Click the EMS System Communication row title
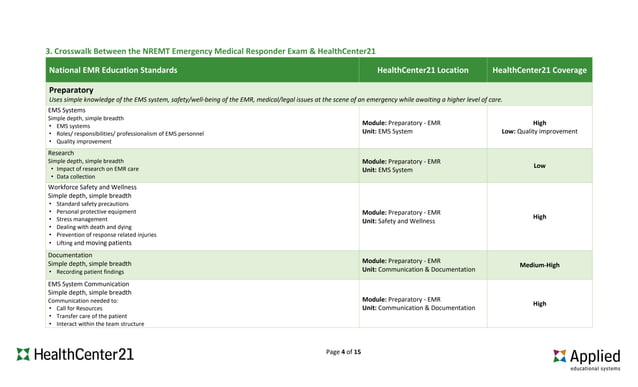The height and width of the screenshot is (387, 638). [x=88, y=284]
